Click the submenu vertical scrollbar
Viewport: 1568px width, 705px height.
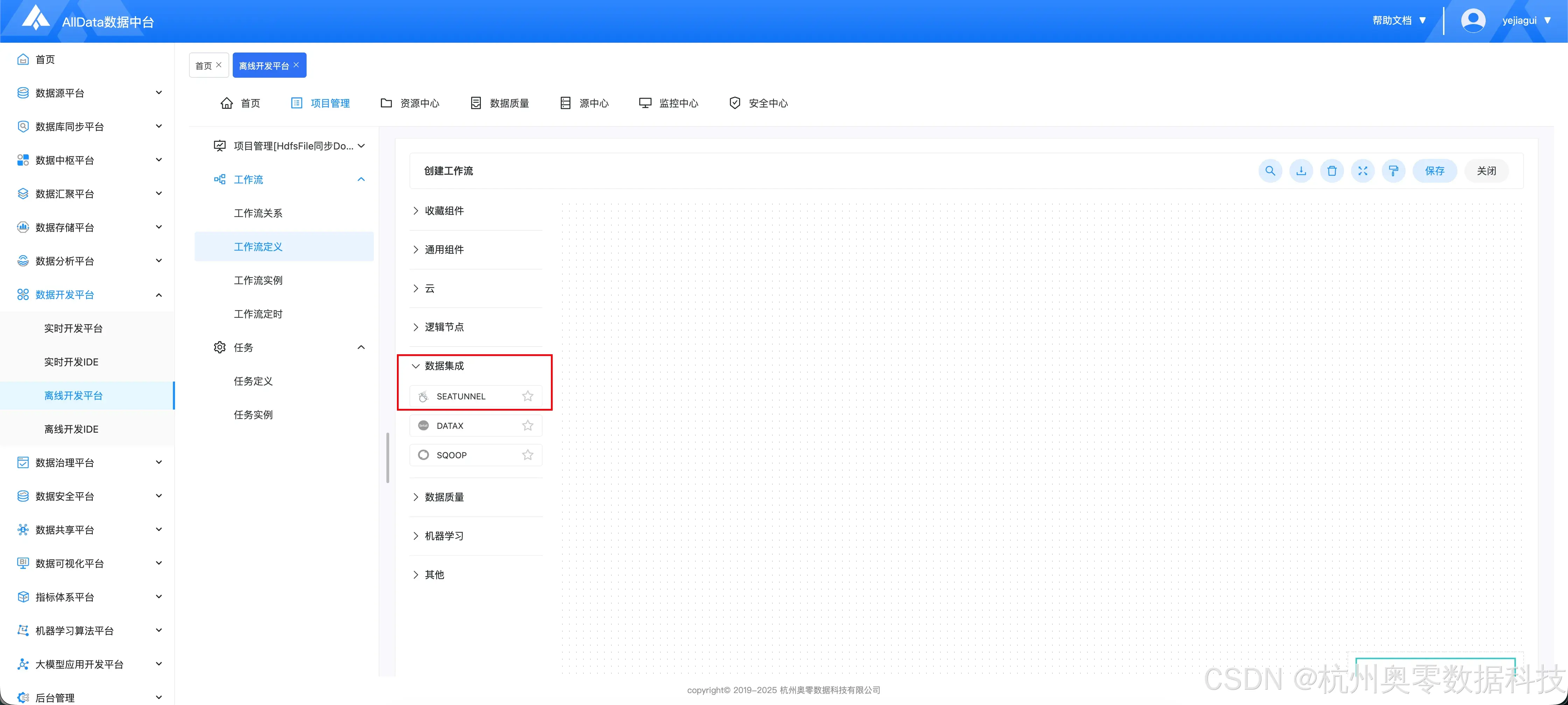point(387,457)
